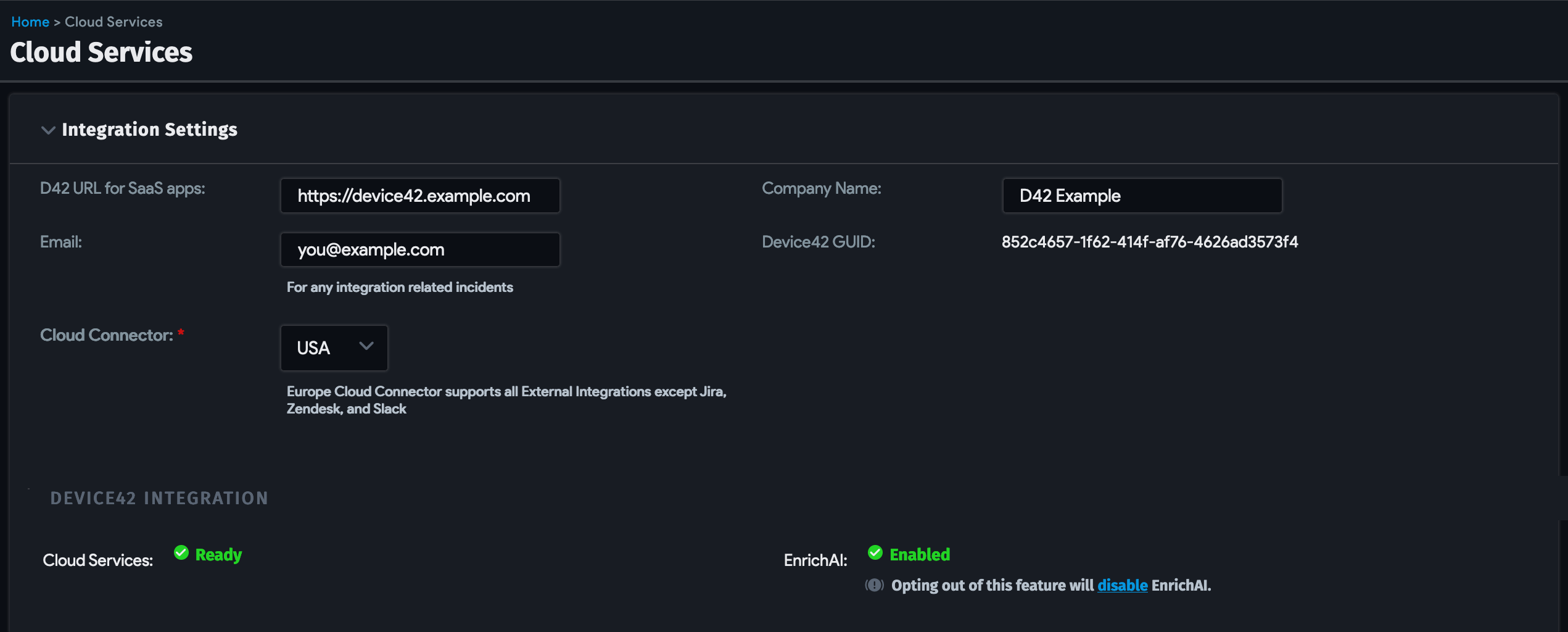
Task: Click the disable link for EnrichAI
Action: (1123, 585)
